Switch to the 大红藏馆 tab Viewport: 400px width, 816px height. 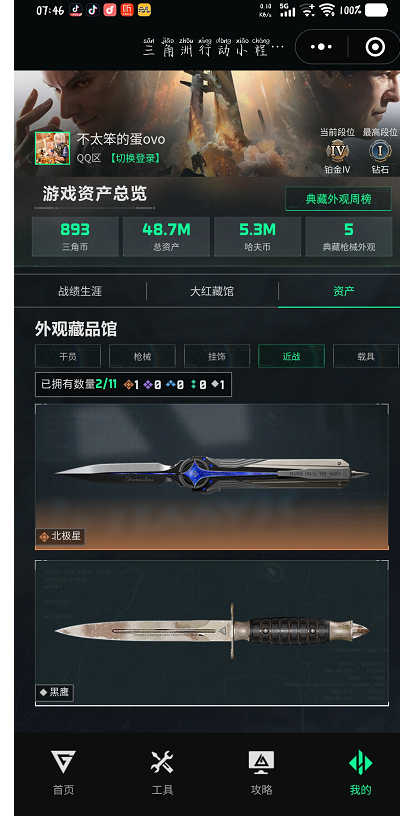click(212, 291)
